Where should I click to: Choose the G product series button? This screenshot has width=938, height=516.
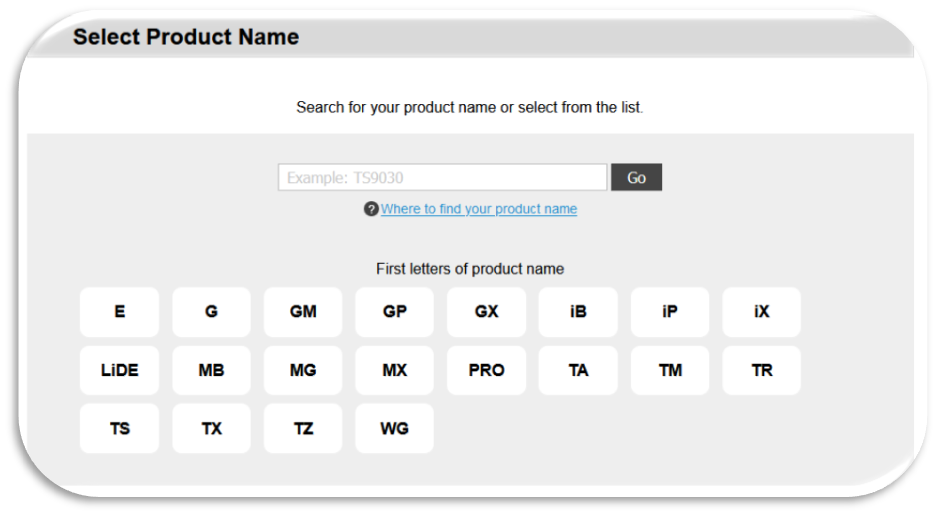(211, 312)
